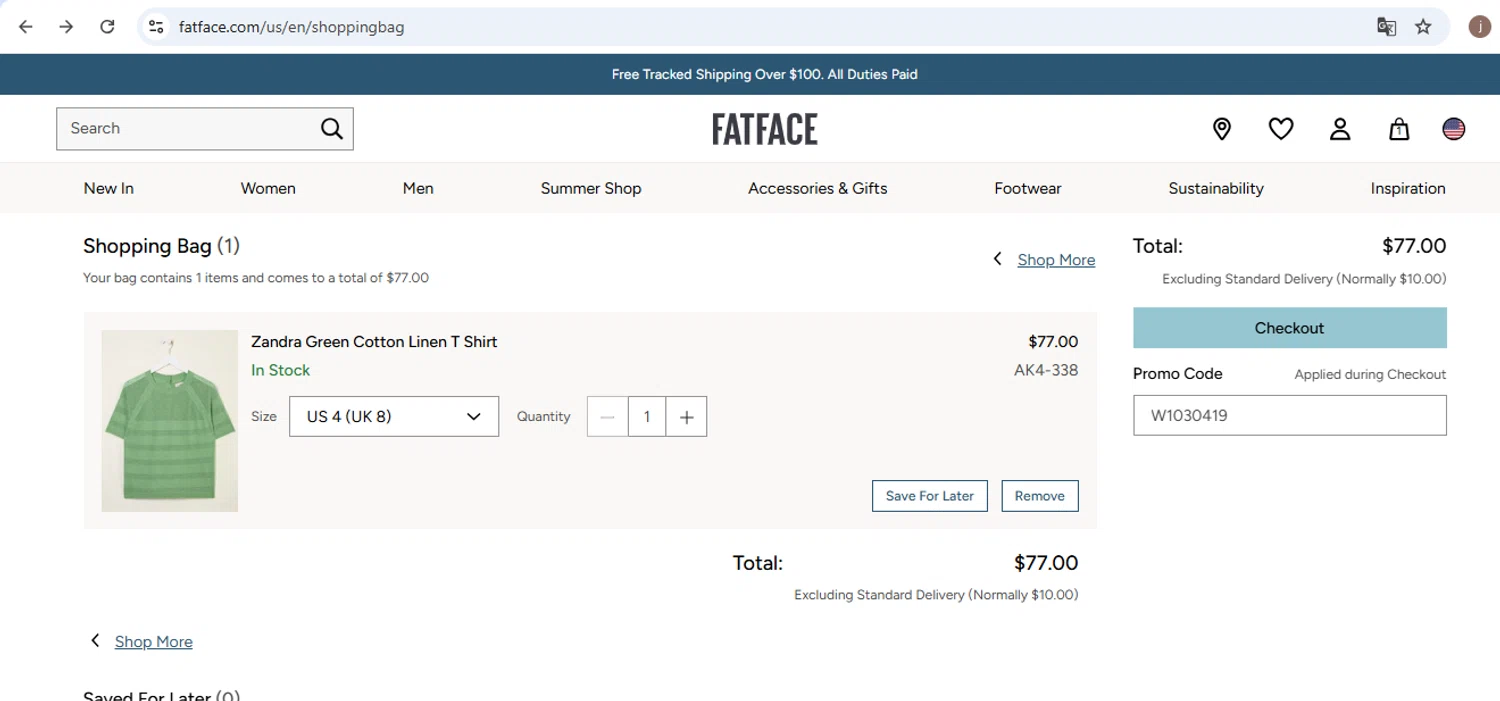Click product code AK4-338
1500x701 pixels.
point(1046,370)
